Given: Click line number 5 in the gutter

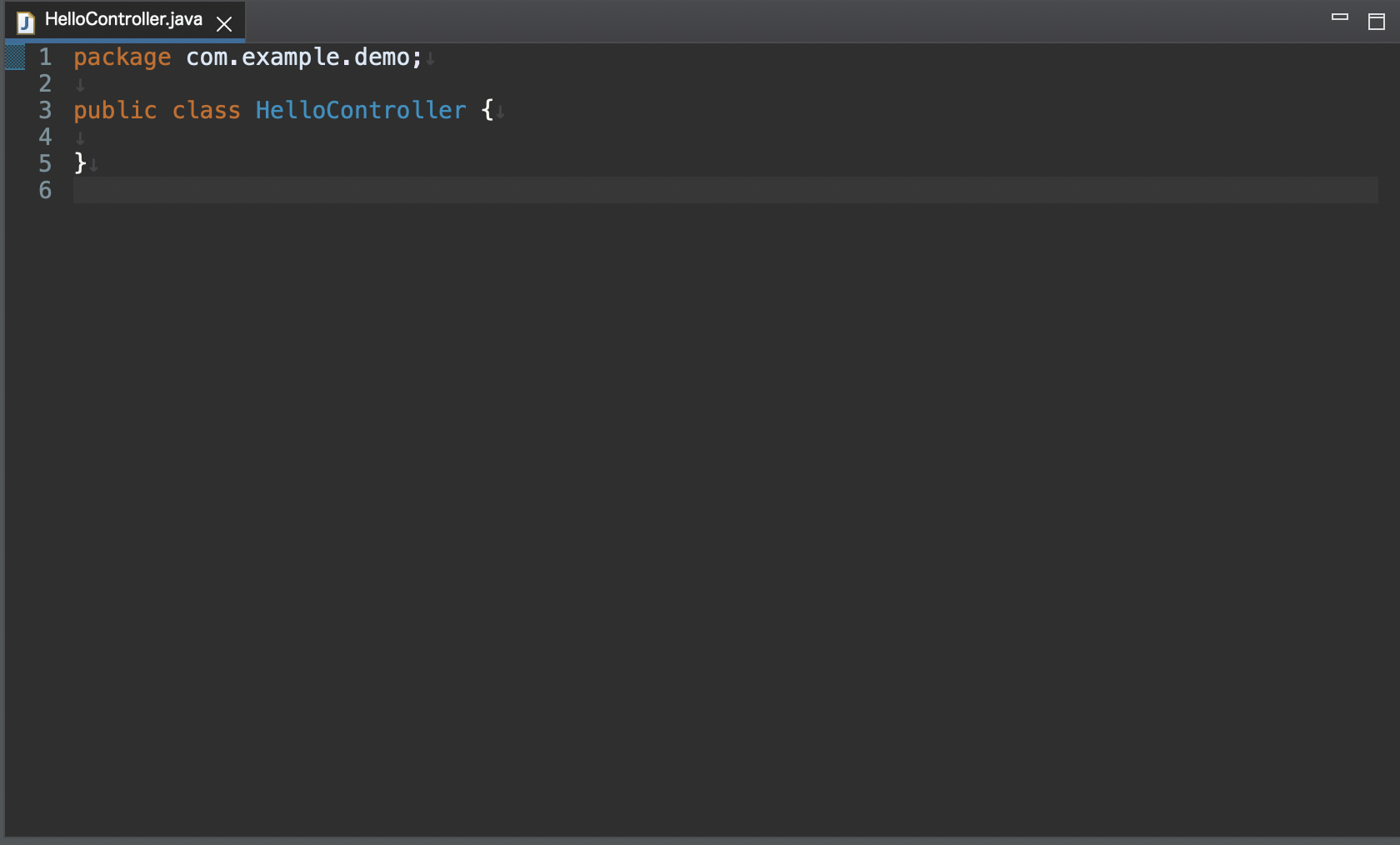Looking at the screenshot, I should click(45, 164).
